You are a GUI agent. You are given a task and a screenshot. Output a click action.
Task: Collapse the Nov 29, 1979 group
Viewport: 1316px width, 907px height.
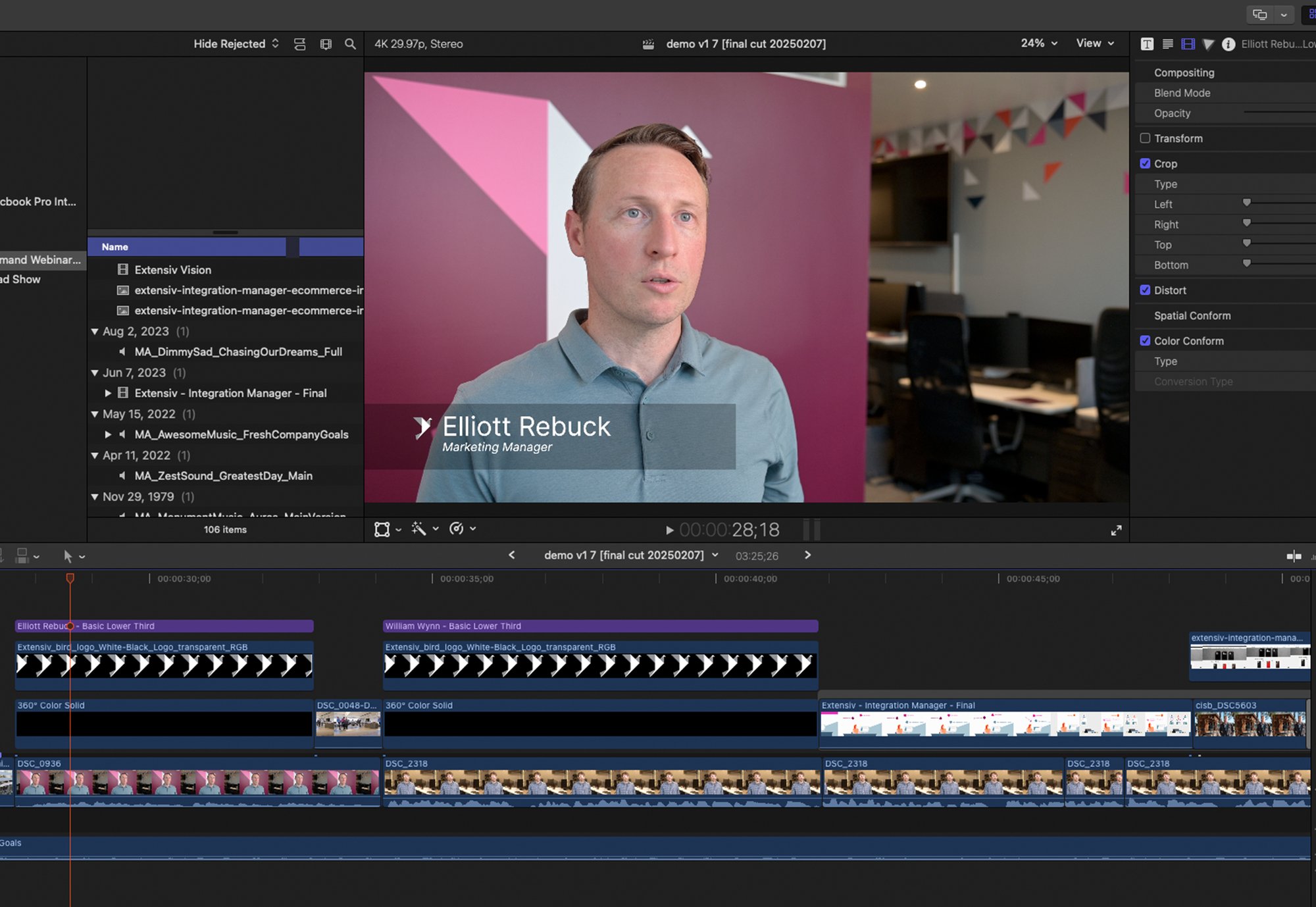(x=95, y=497)
